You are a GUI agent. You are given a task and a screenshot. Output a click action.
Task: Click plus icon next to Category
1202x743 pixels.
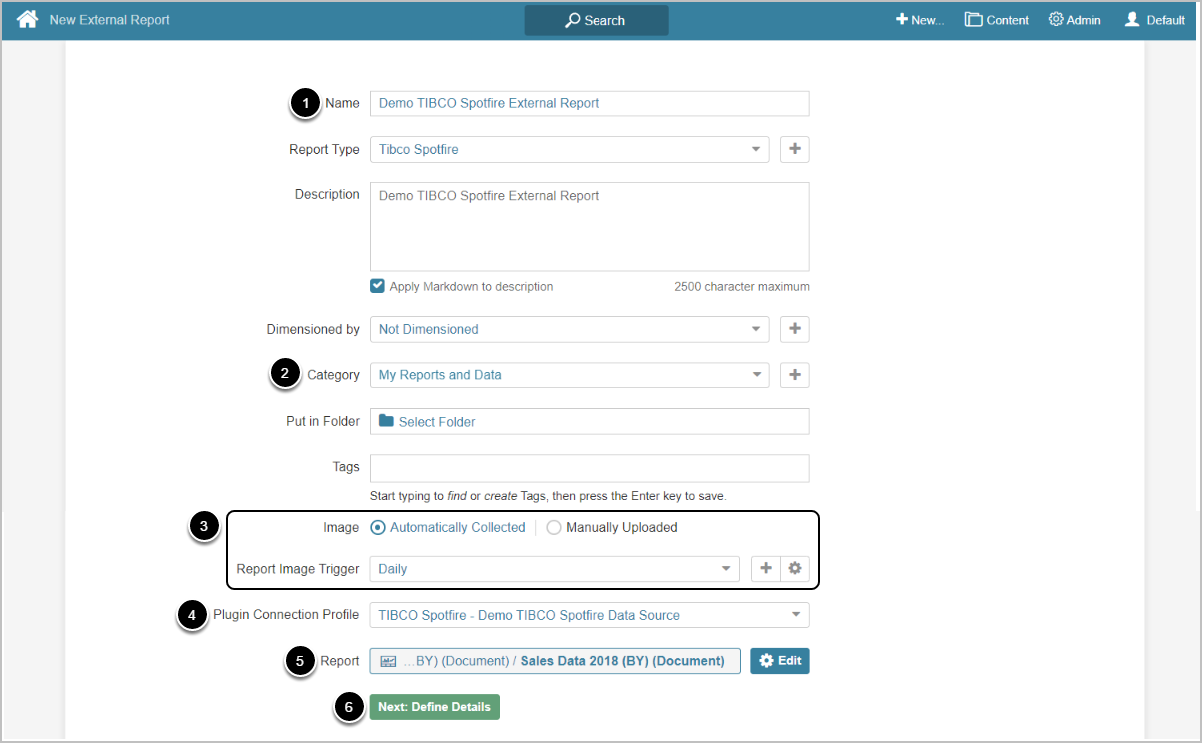tap(795, 375)
